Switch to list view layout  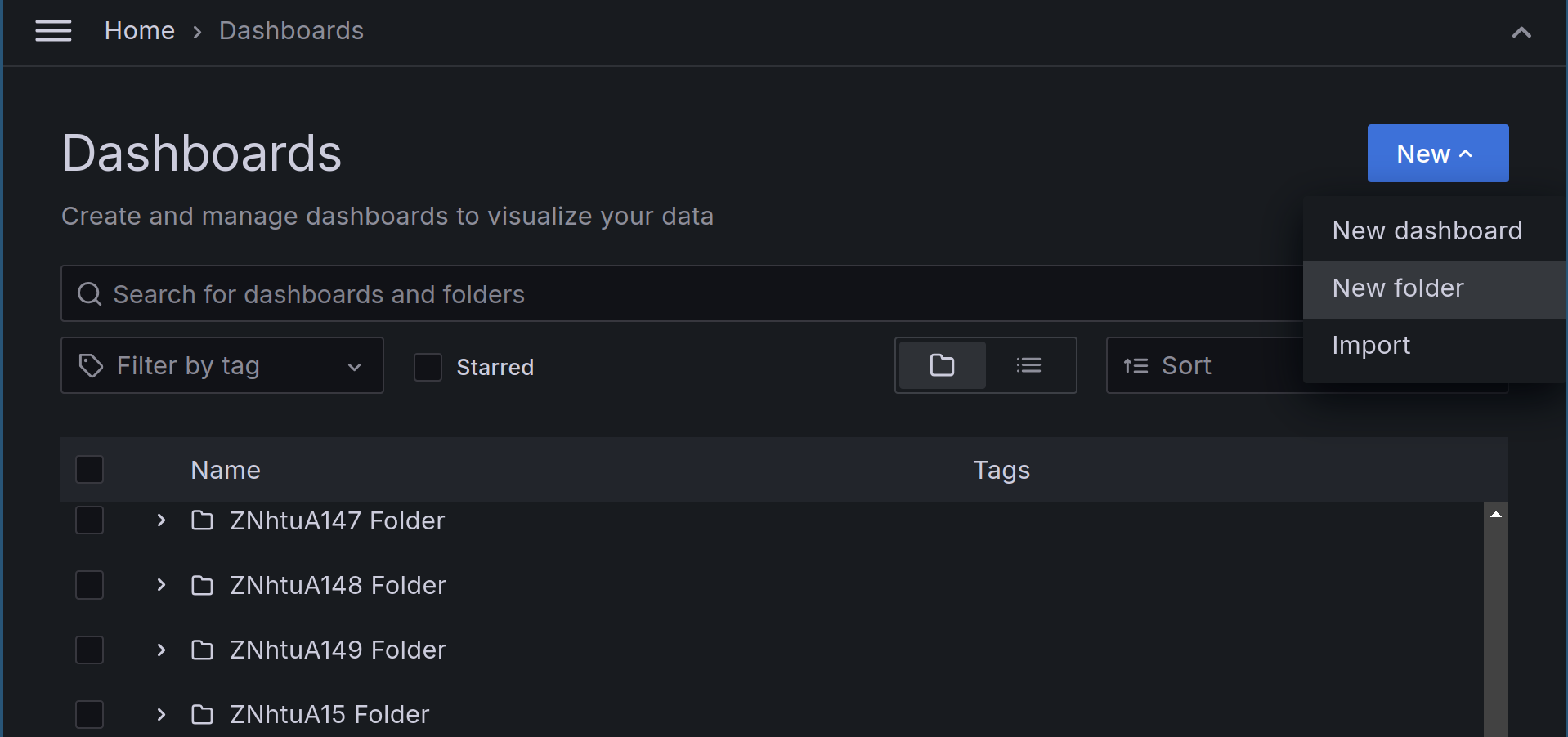pyautogui.click(x=1029, y=365)
